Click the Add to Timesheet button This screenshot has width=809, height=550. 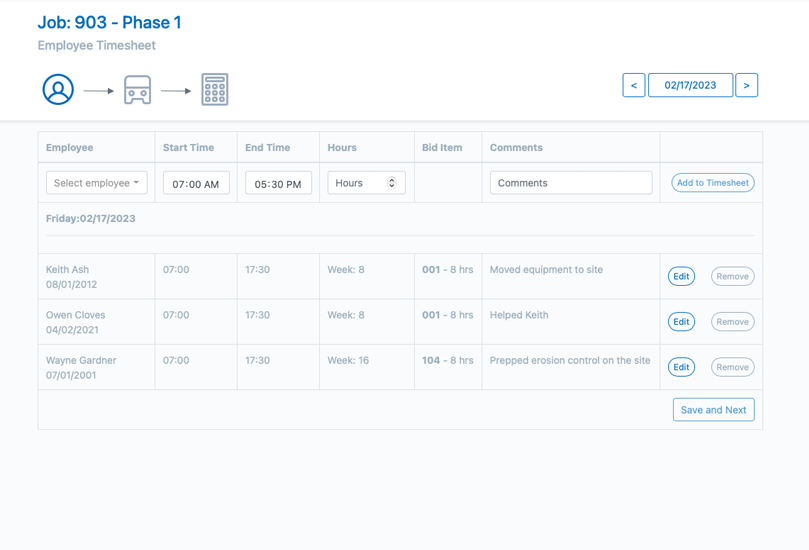point(713,183)
